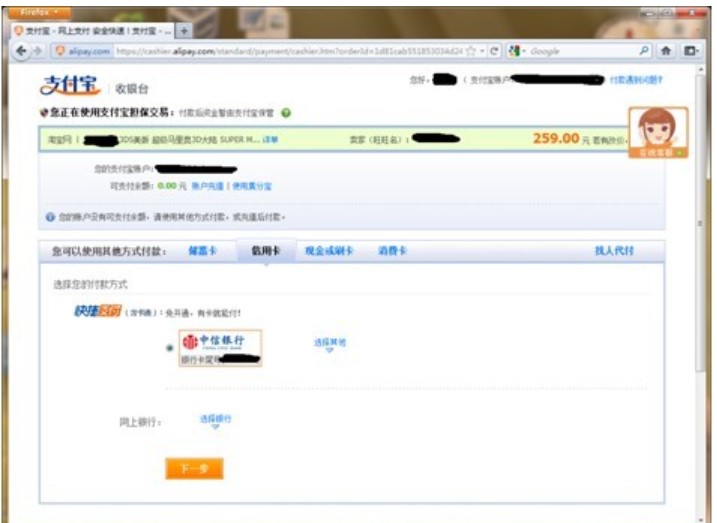Viewport: 717px width, 523px height.
Task: Click the blue info icon beside balance notice
Action: 50,217
